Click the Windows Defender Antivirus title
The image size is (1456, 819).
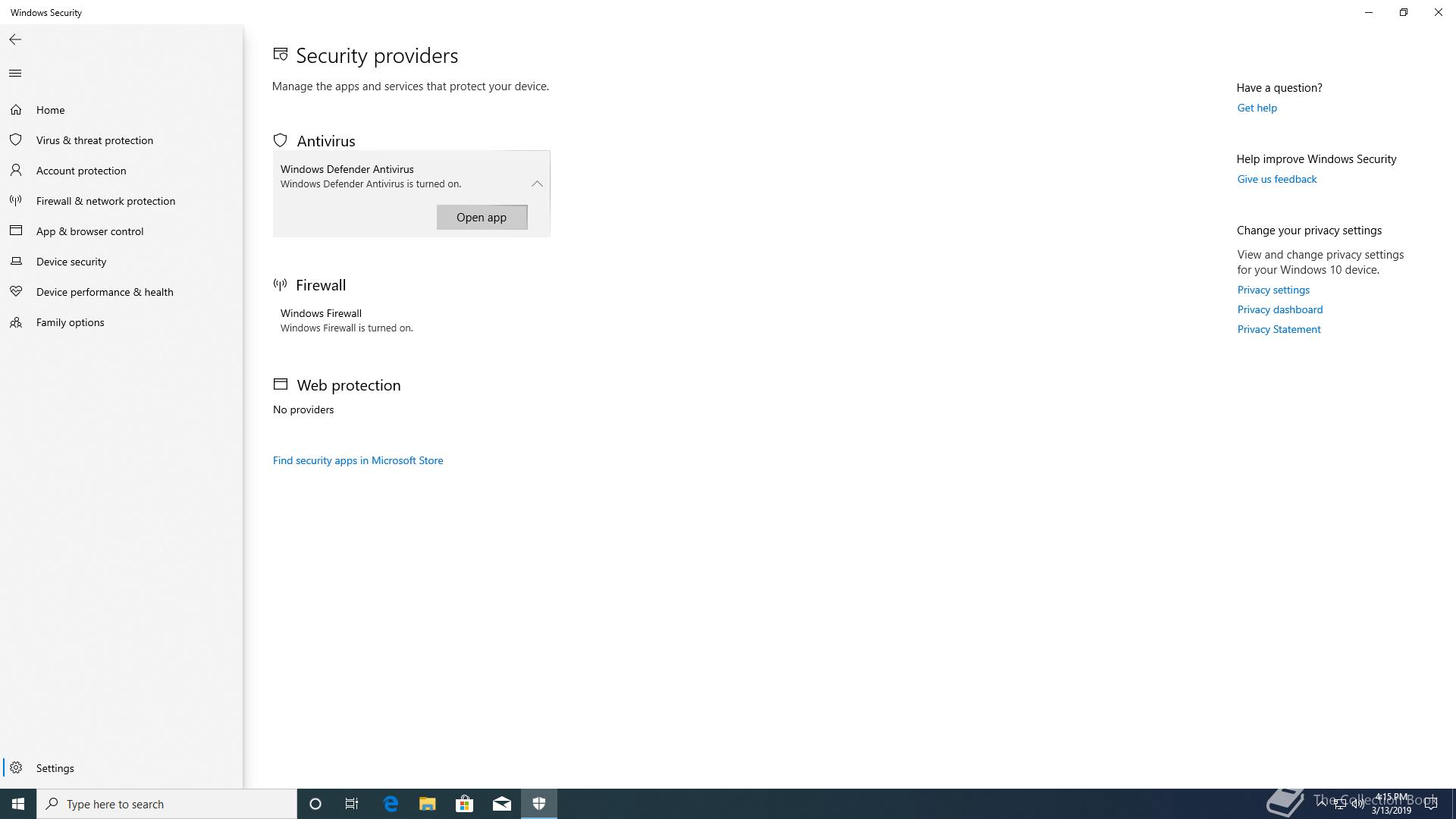(347, 169)
